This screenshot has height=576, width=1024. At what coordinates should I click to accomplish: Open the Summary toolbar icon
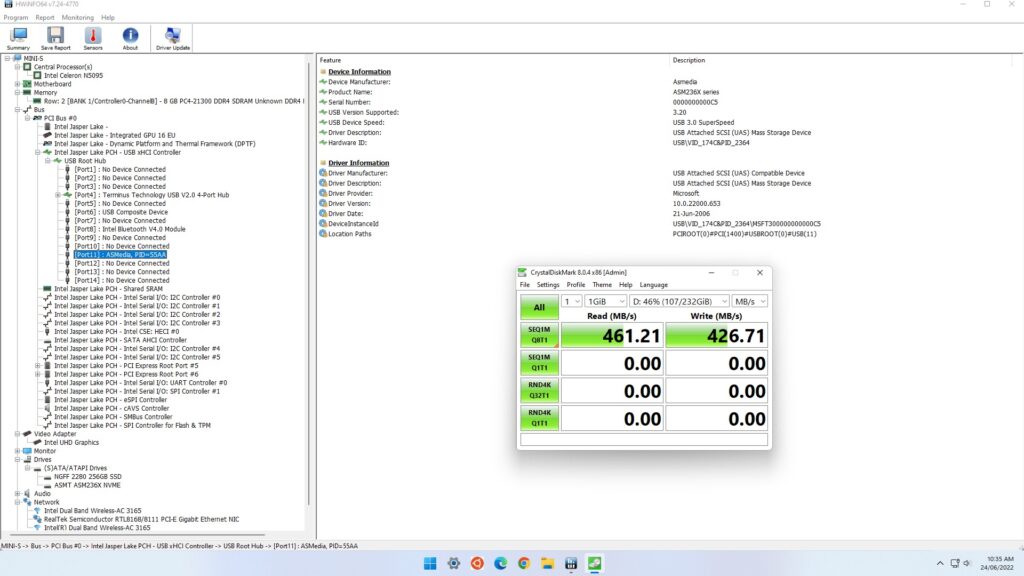click(18, 38)
